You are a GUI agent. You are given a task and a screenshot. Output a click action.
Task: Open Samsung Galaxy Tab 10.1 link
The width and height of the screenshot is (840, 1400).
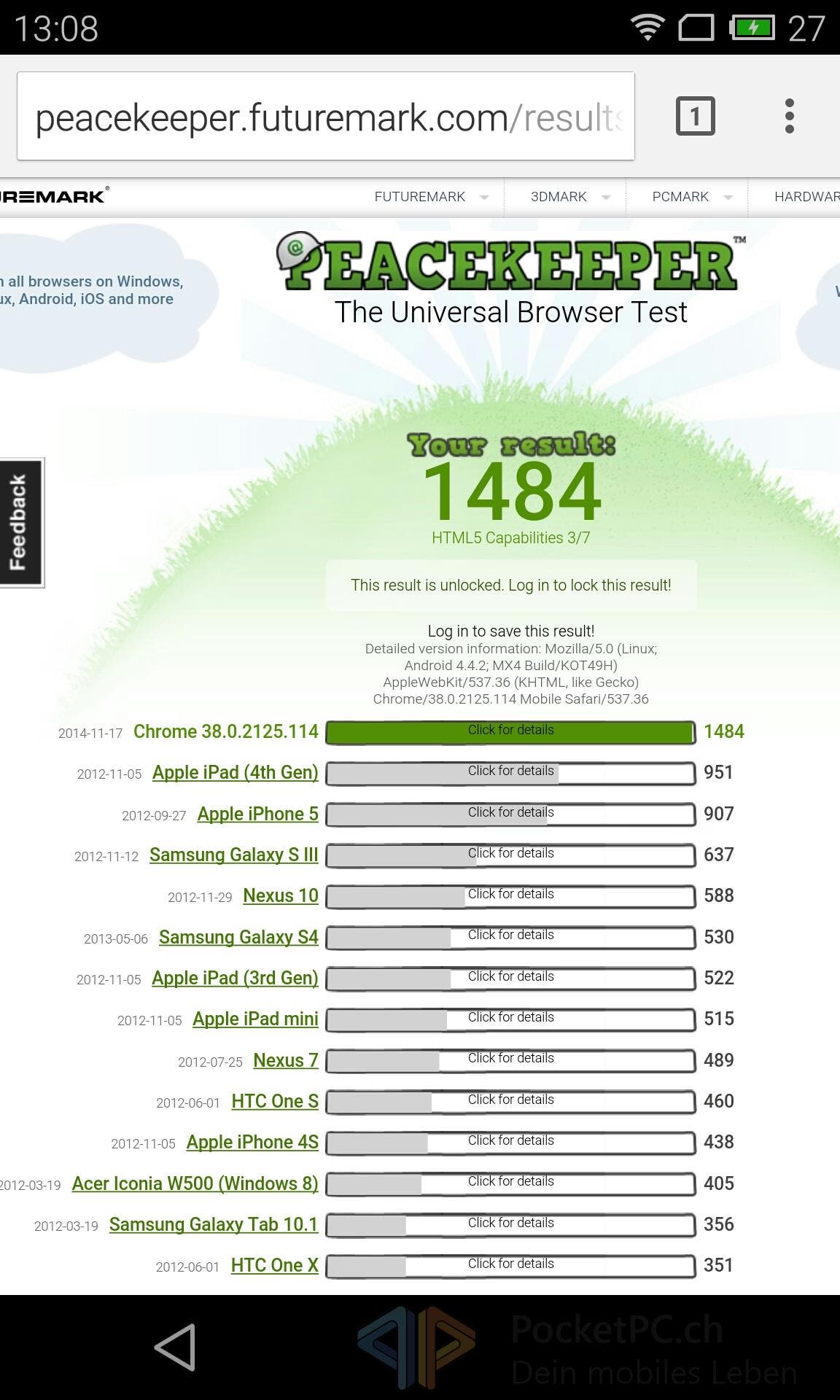(214, 1224)
